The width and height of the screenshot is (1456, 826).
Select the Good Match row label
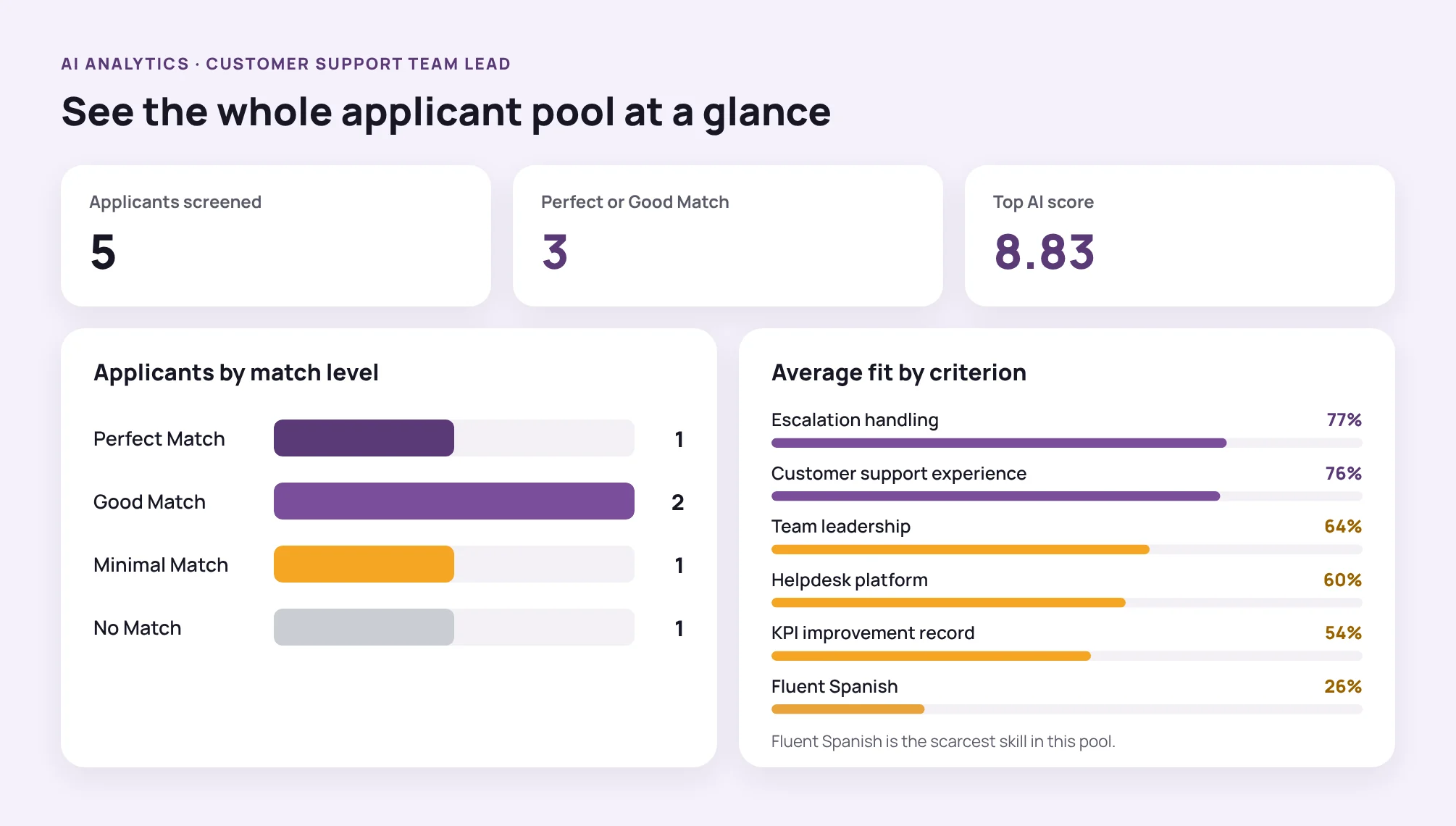coord(149,501)
